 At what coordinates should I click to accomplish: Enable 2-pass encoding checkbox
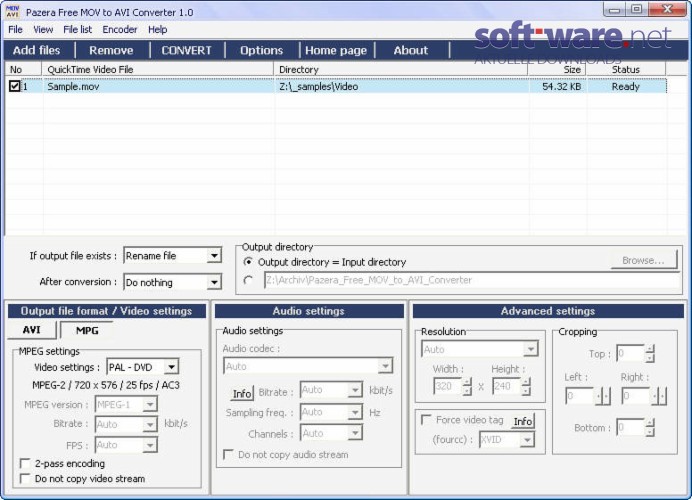(25, 463)
